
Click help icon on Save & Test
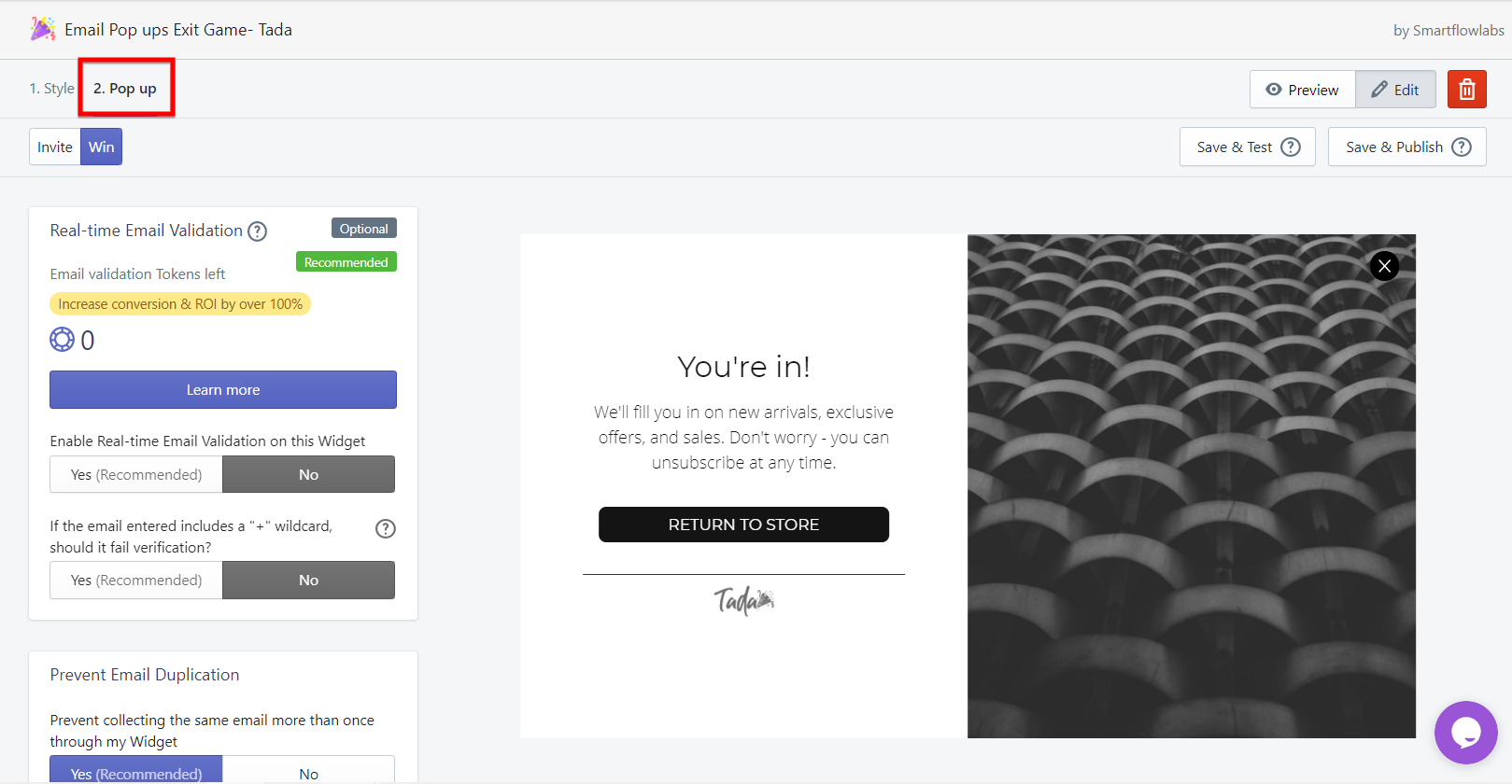click(x=1291, y=147)
